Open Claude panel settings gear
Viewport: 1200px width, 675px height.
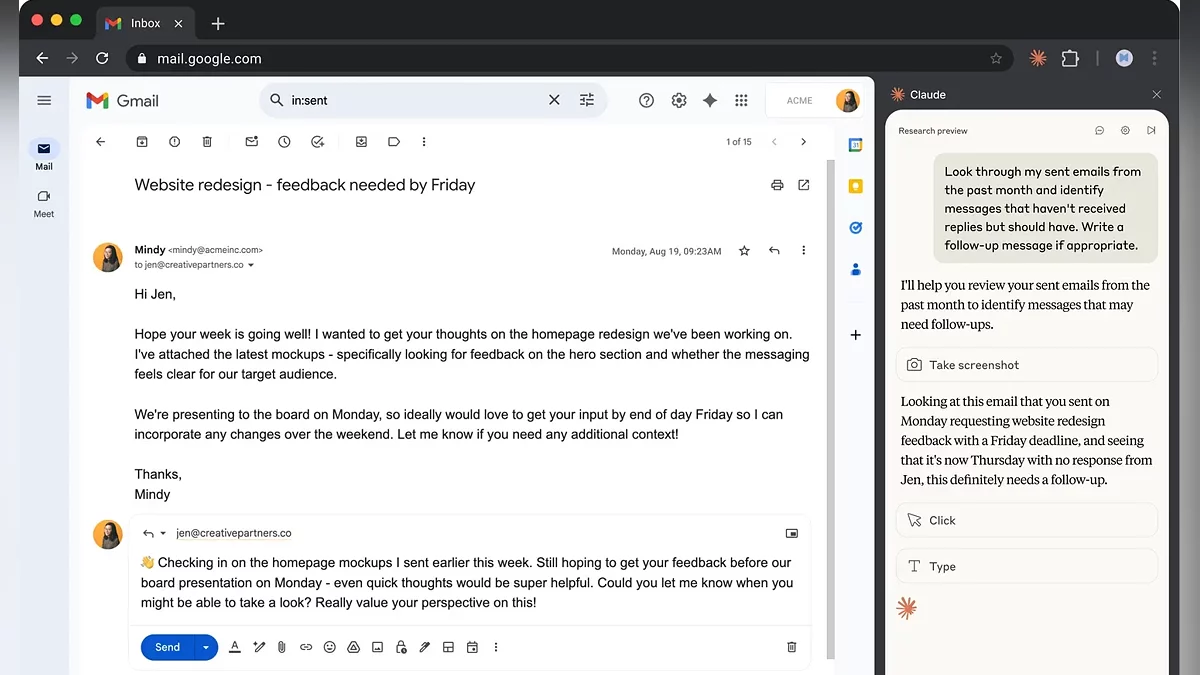[x=1125, y=131]
